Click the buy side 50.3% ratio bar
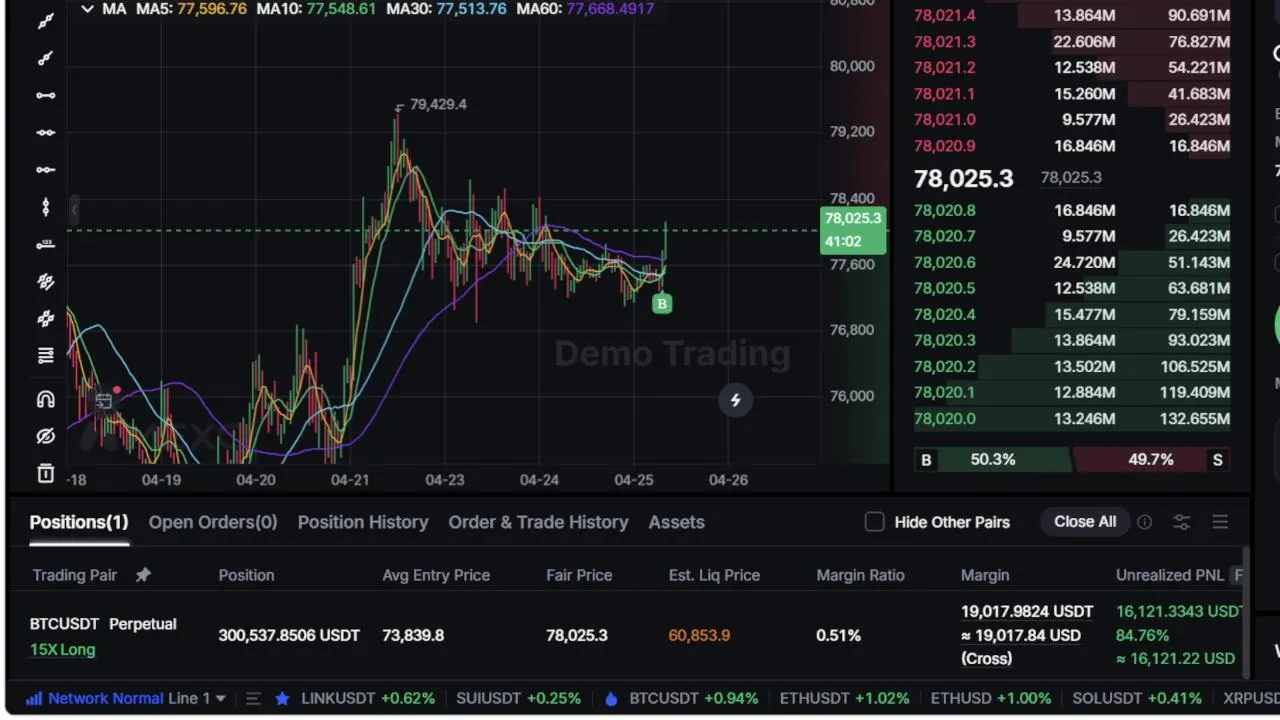The height and width of the screenshot is (720, 1280). coord(992,459)
